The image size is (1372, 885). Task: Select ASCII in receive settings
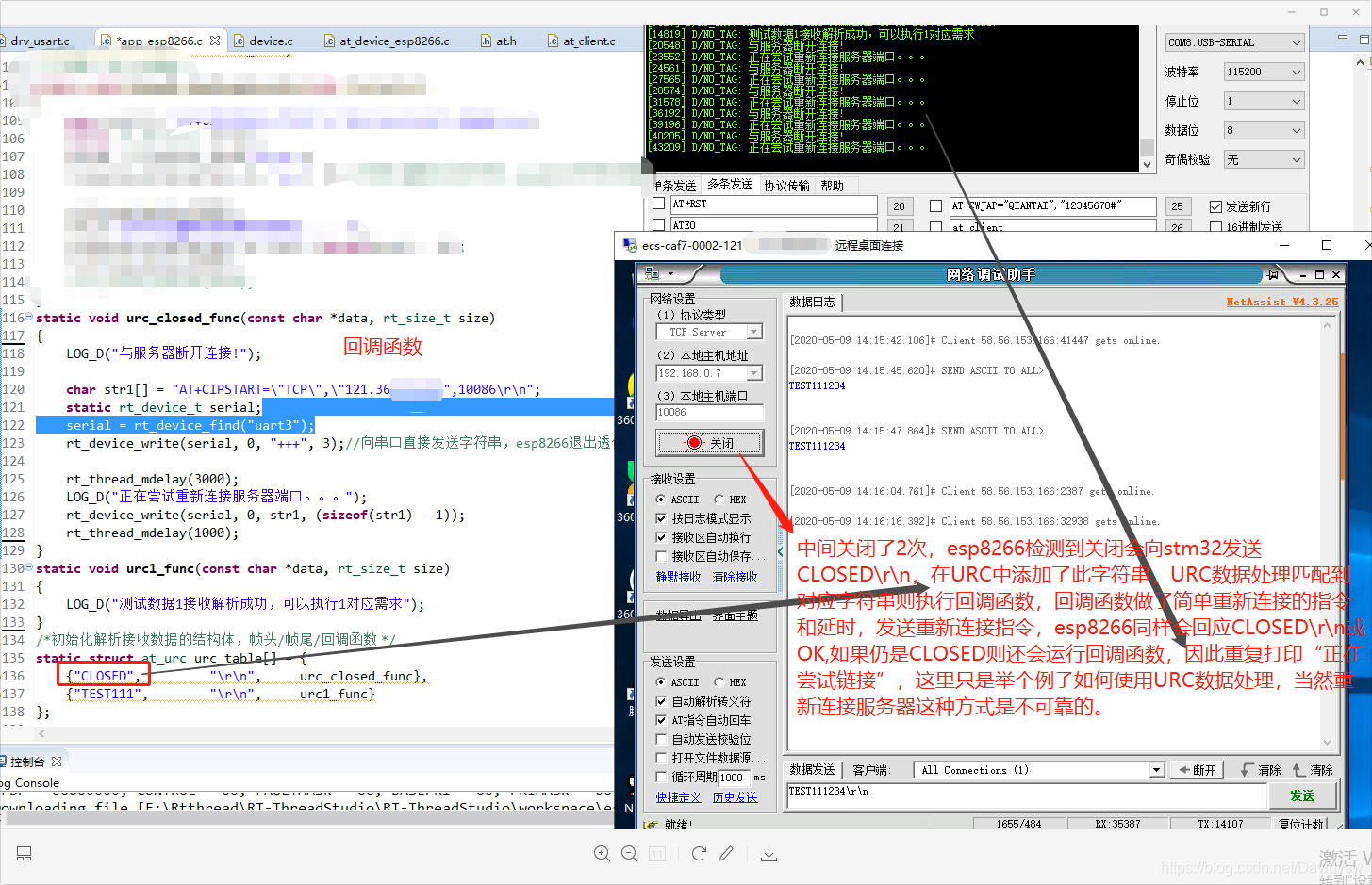pos(661,500)
